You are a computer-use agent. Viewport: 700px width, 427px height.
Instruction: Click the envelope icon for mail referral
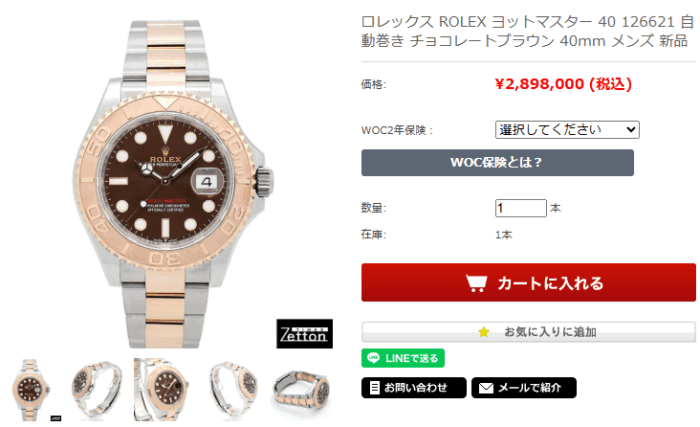486,388
